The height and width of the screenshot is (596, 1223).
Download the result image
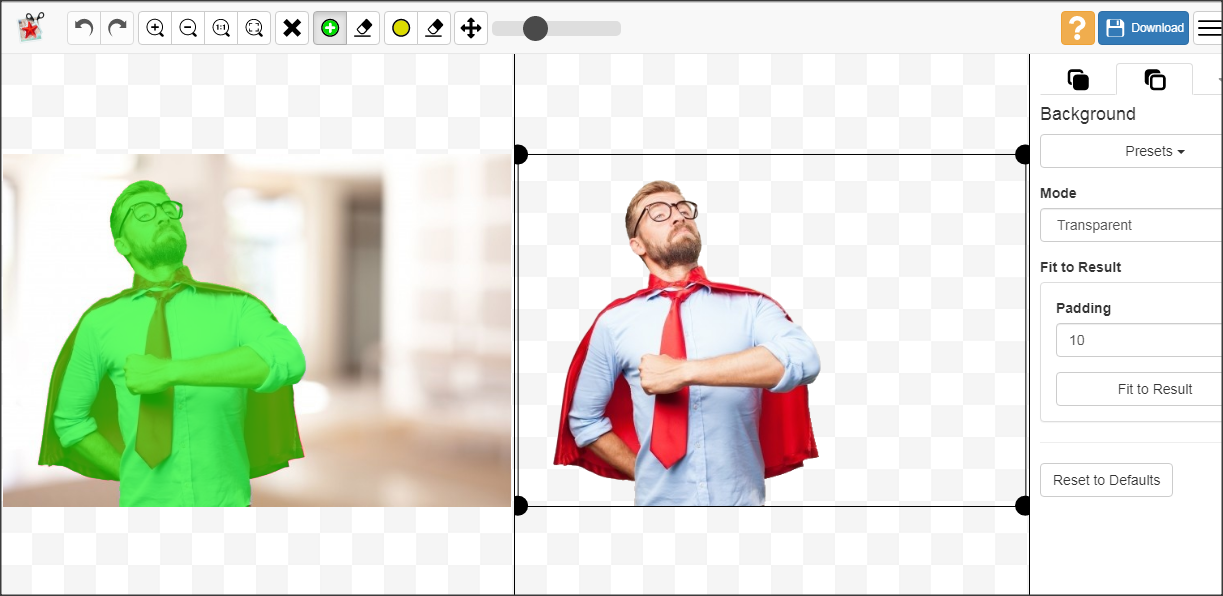[x=1144, y=28]
